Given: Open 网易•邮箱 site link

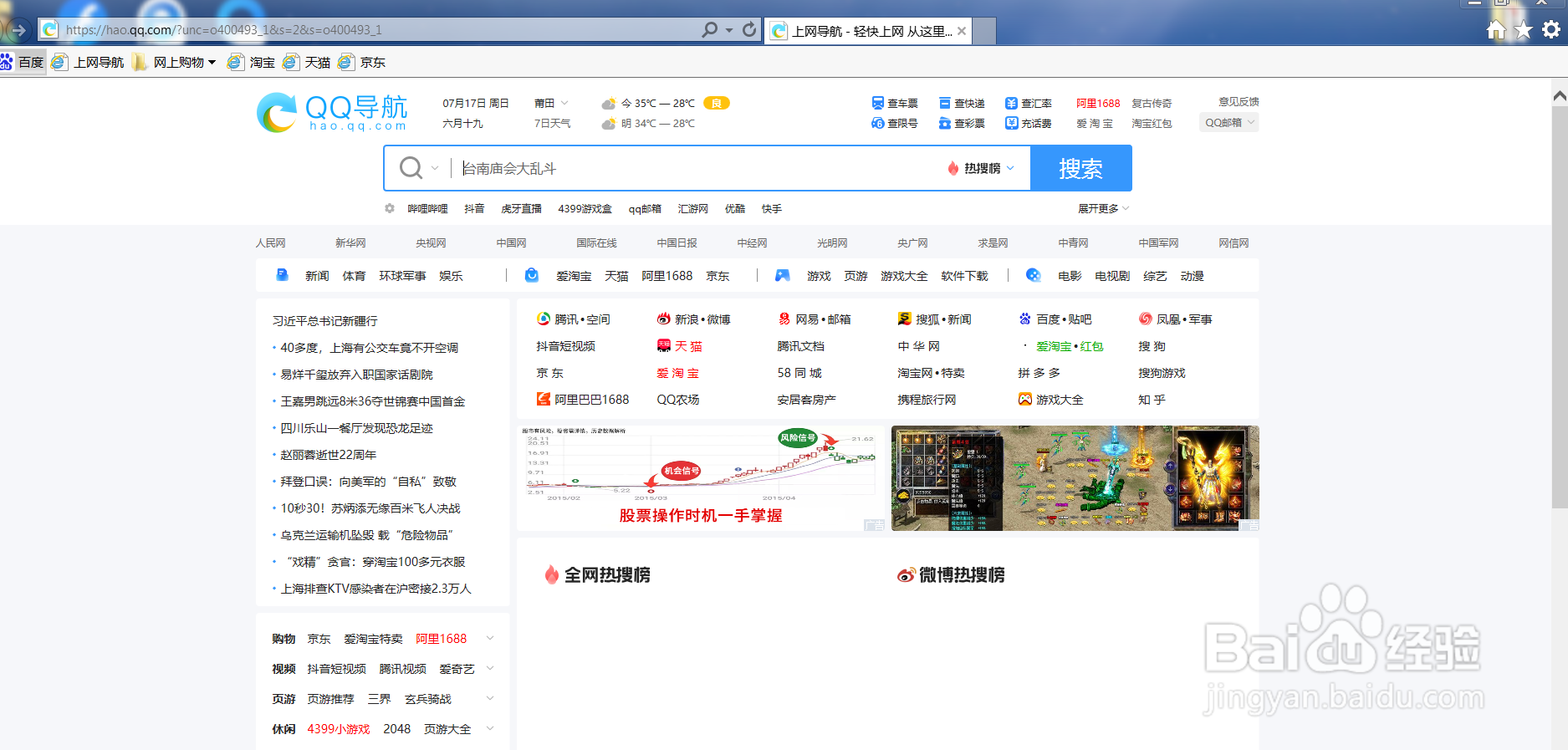Looking at the screenshot, I should tap(814, 319).
